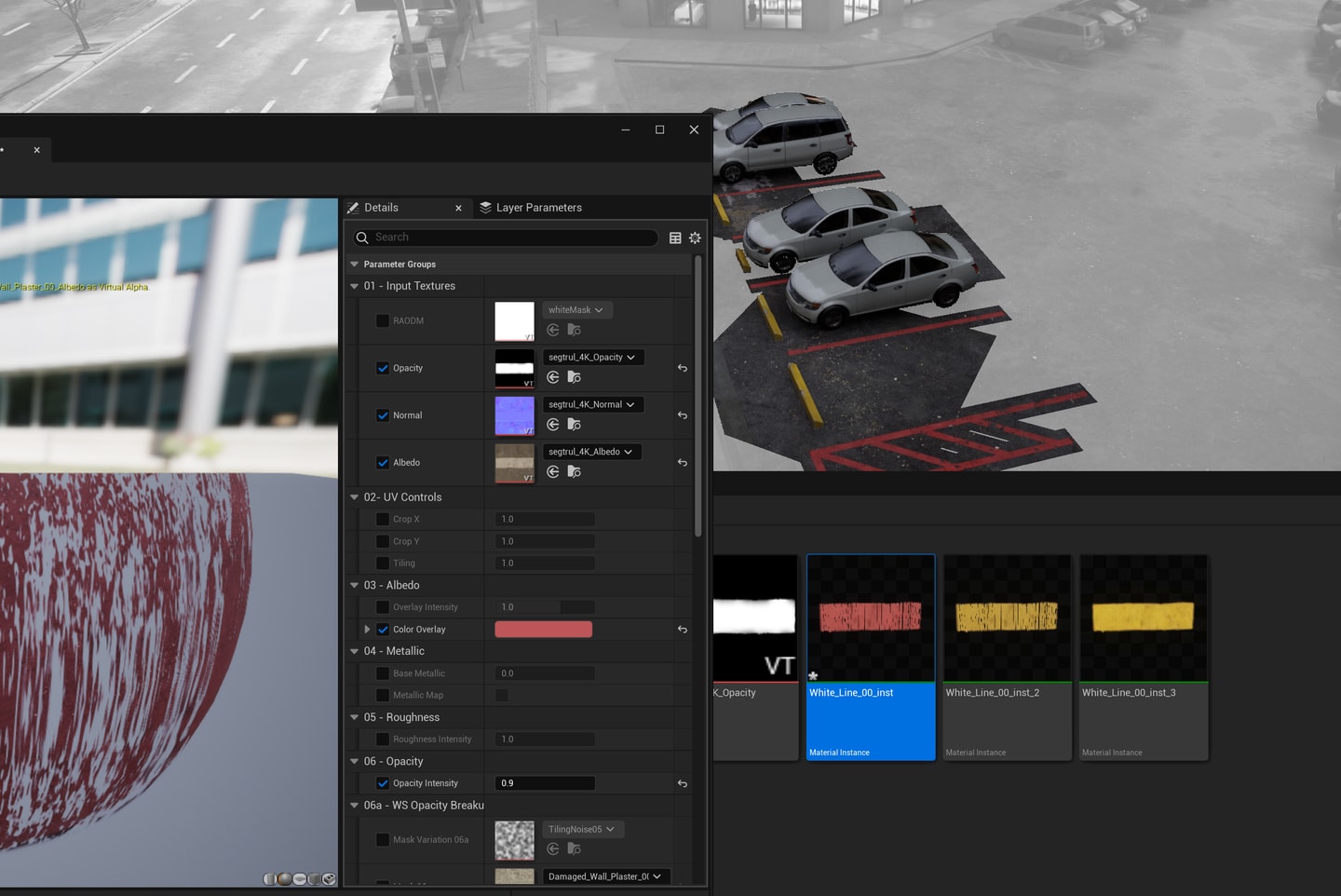
Task: Open the TilingNoise05 texture dropdown
Action: point(583,829)
